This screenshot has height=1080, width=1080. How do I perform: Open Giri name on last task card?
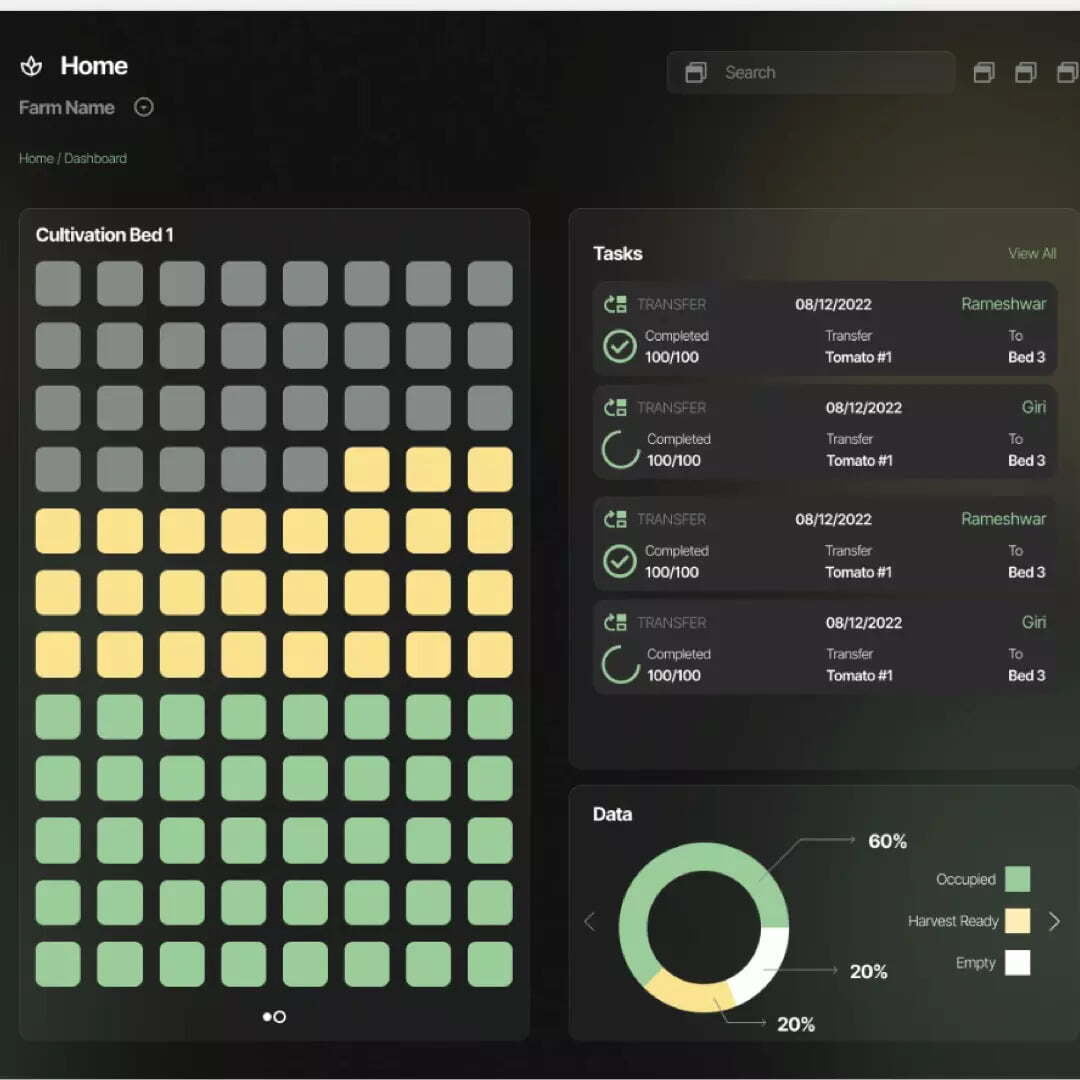pos(1034,622)
